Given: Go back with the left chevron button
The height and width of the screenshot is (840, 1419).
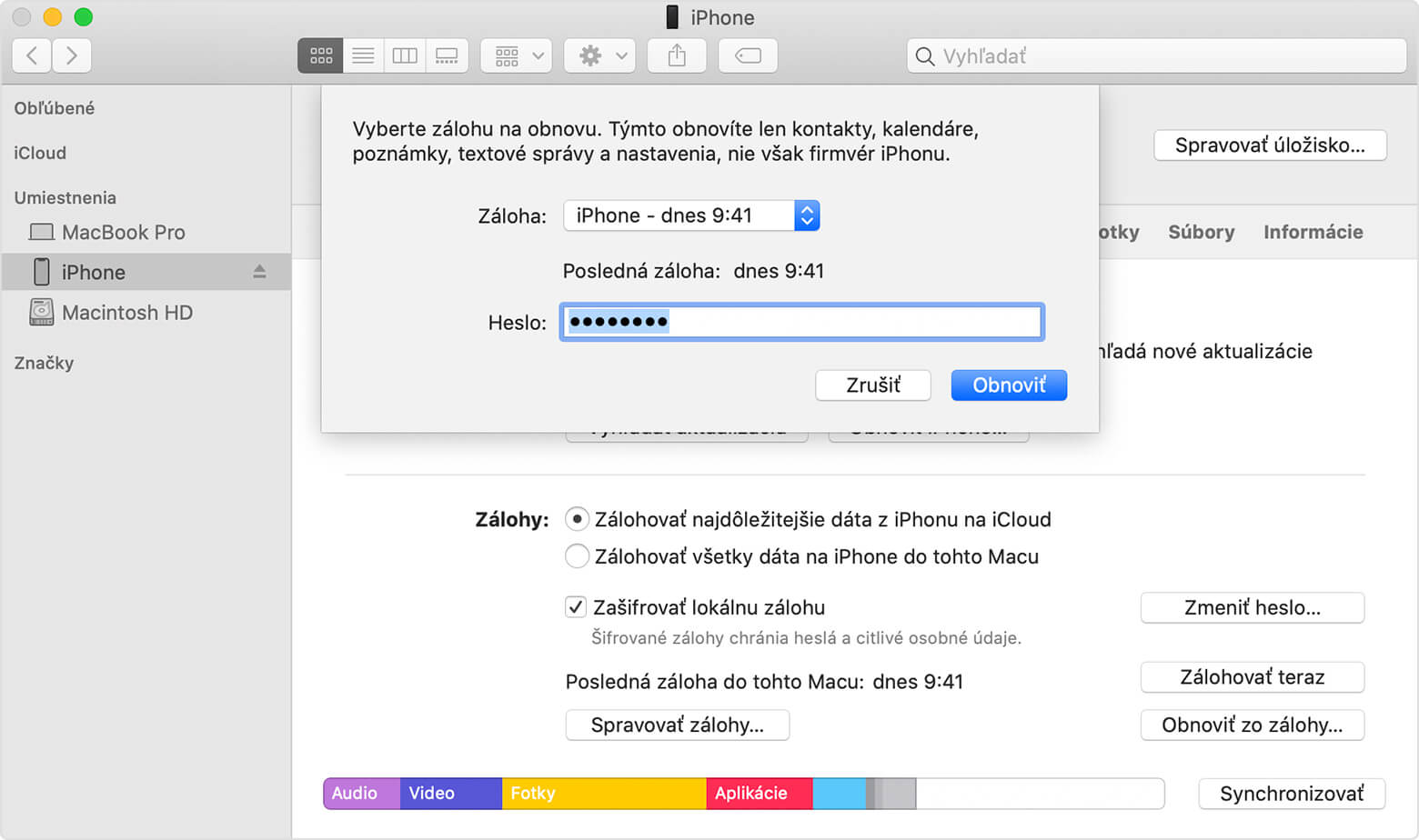Looking at the screenshot, I should 32,55.
